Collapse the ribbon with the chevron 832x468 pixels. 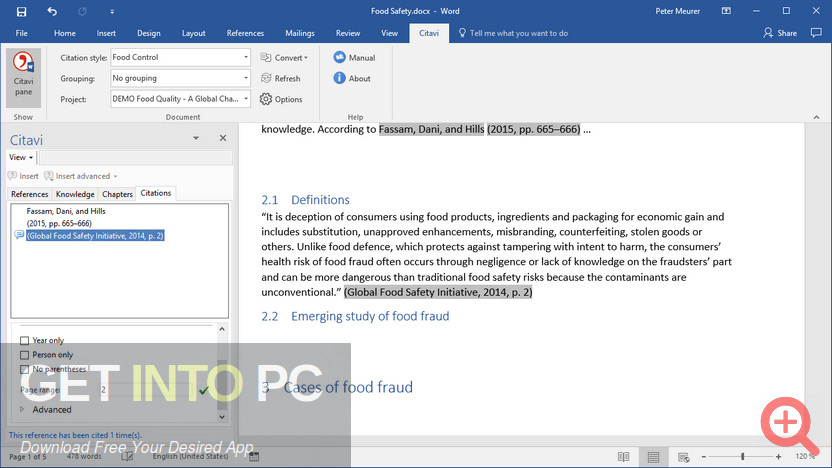[817, 117]
